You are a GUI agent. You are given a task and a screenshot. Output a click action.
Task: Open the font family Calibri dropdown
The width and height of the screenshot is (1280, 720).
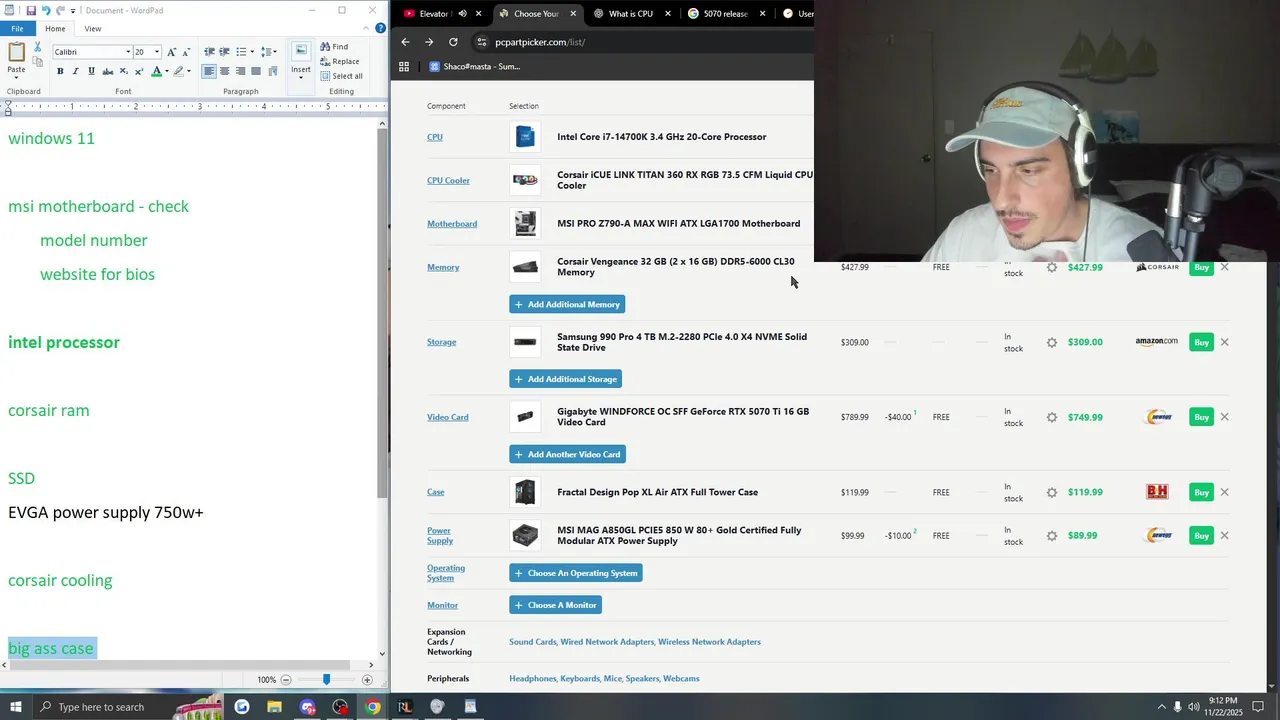coord(128,52)
